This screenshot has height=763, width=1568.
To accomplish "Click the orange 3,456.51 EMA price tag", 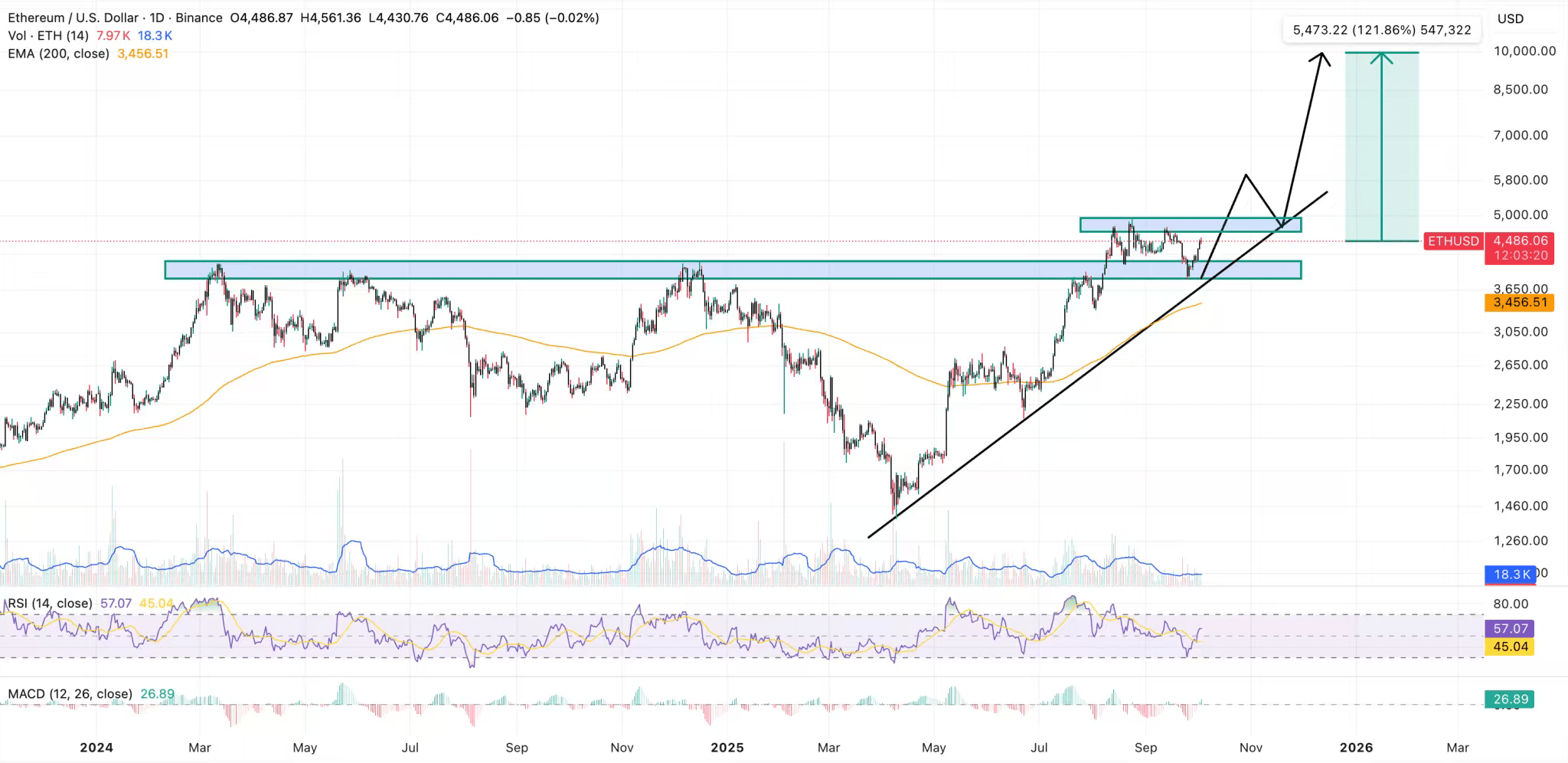I will [1520, 303].
